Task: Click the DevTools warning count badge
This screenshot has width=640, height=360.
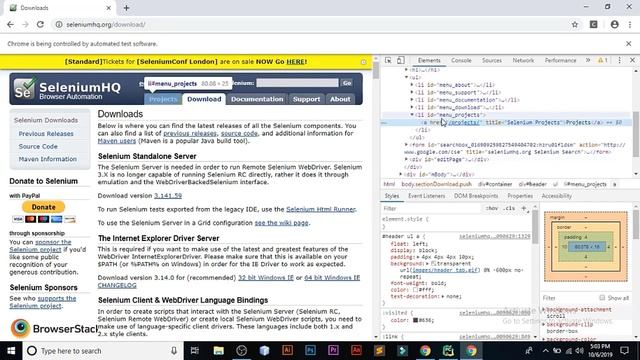Action: (x=602, y=60)
